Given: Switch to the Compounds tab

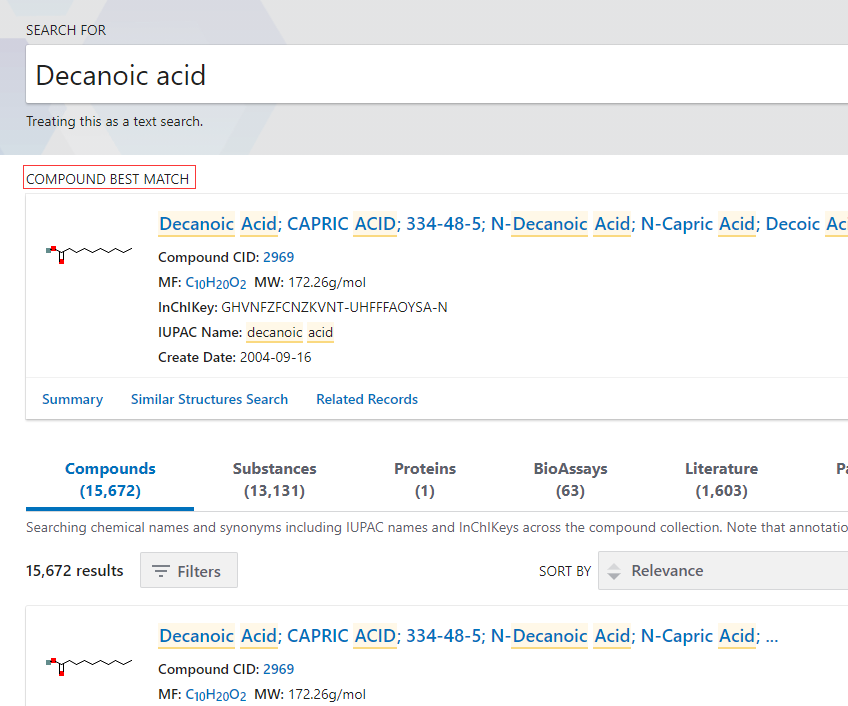Looking at the screenshot, I should pyautogui.click(x=110, y=479).
